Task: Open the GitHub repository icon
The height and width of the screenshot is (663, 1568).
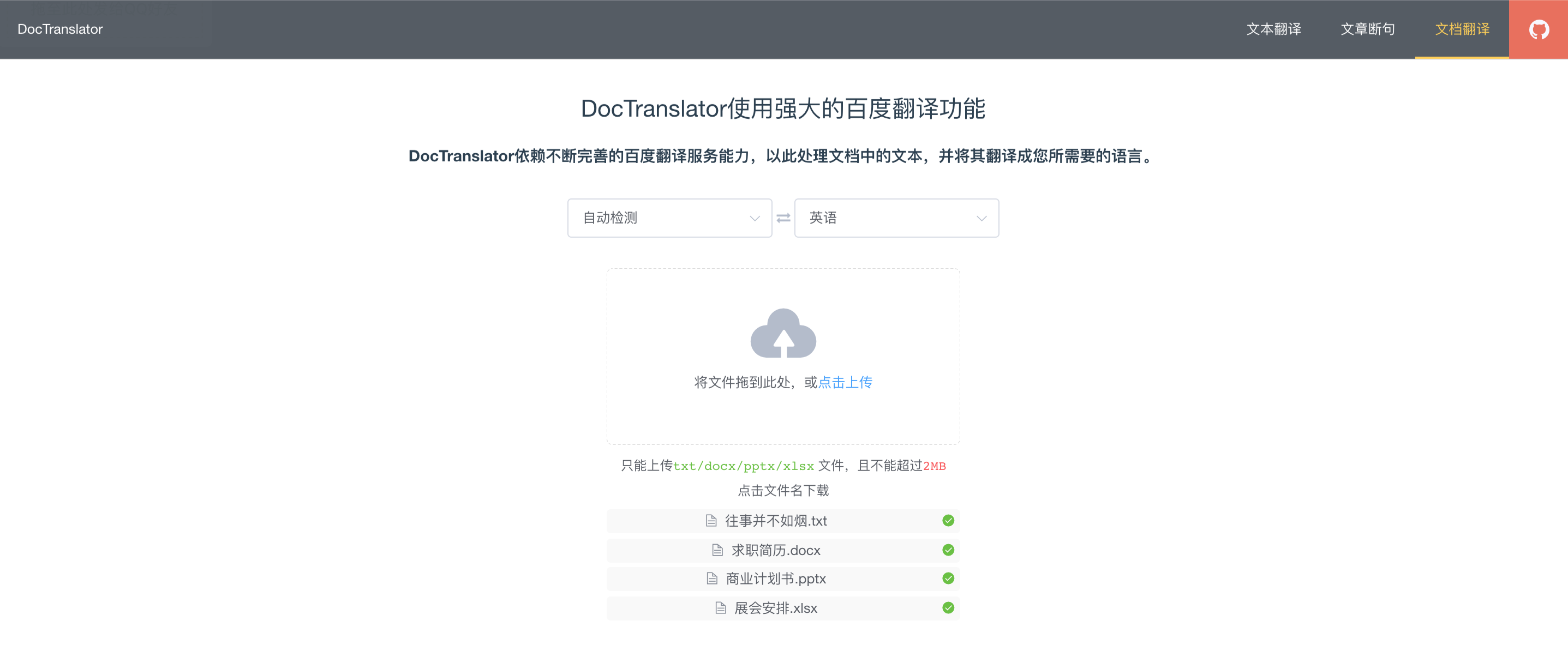Action: click(1538, 29)
